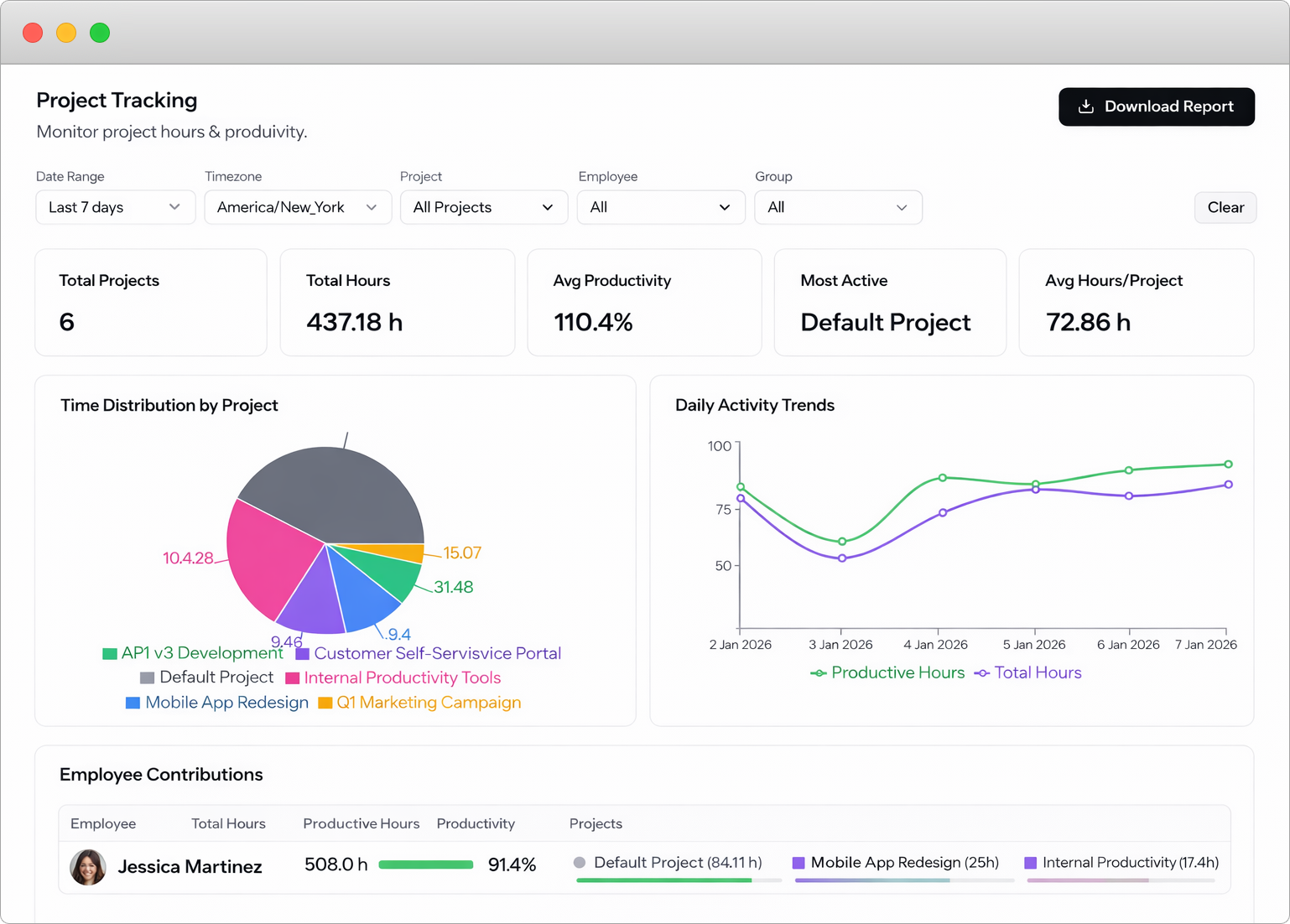Screen dimensions: 1290x924
Task: Click the Total Hours point on 6 Jan 2026
Action: 1129,496
